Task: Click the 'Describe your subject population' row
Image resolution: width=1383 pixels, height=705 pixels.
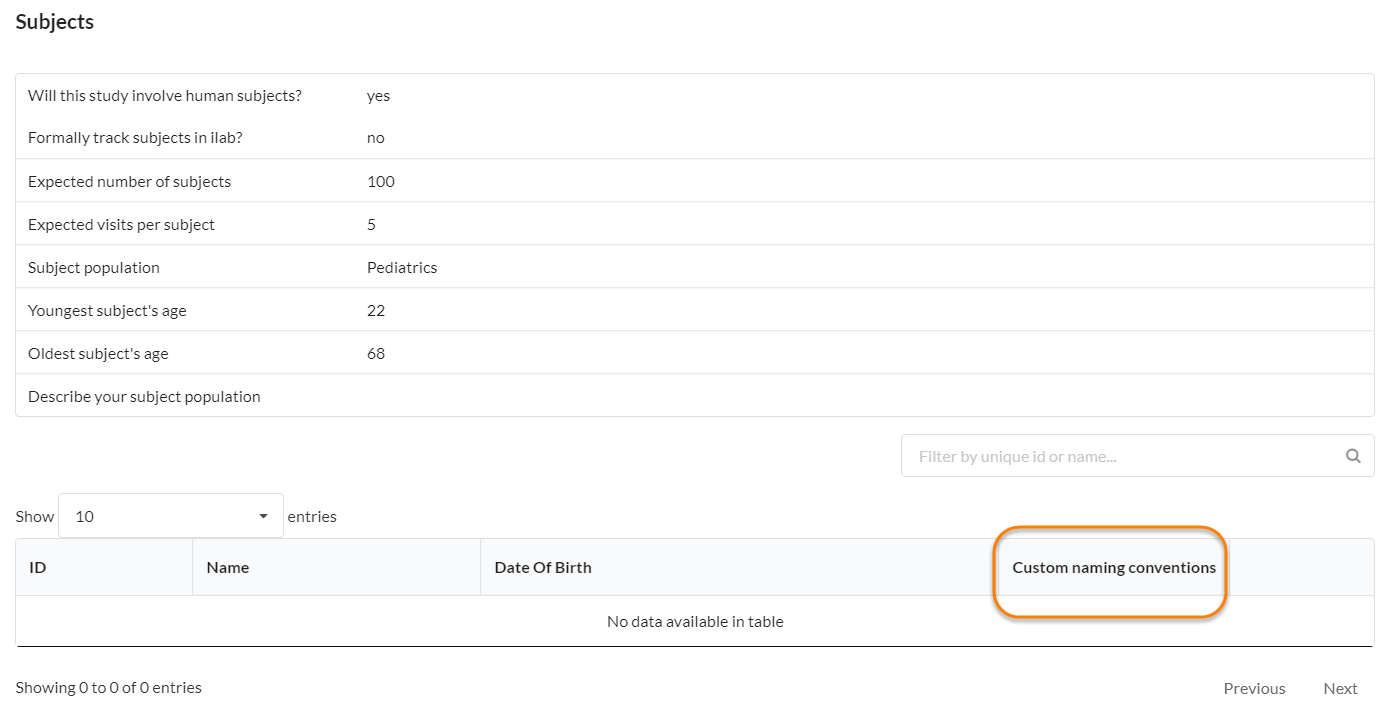Action: click(x=144, y=396)
